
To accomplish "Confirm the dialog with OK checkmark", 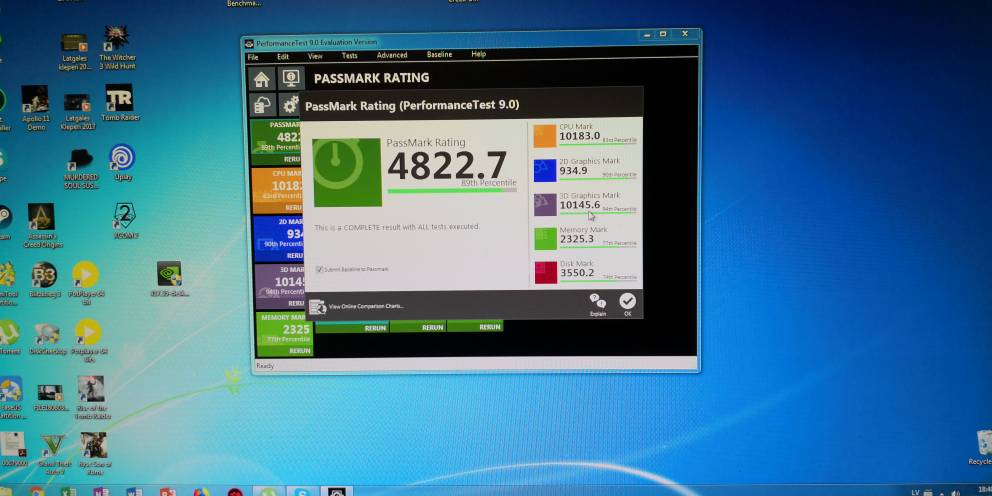I will click(628, 305).
